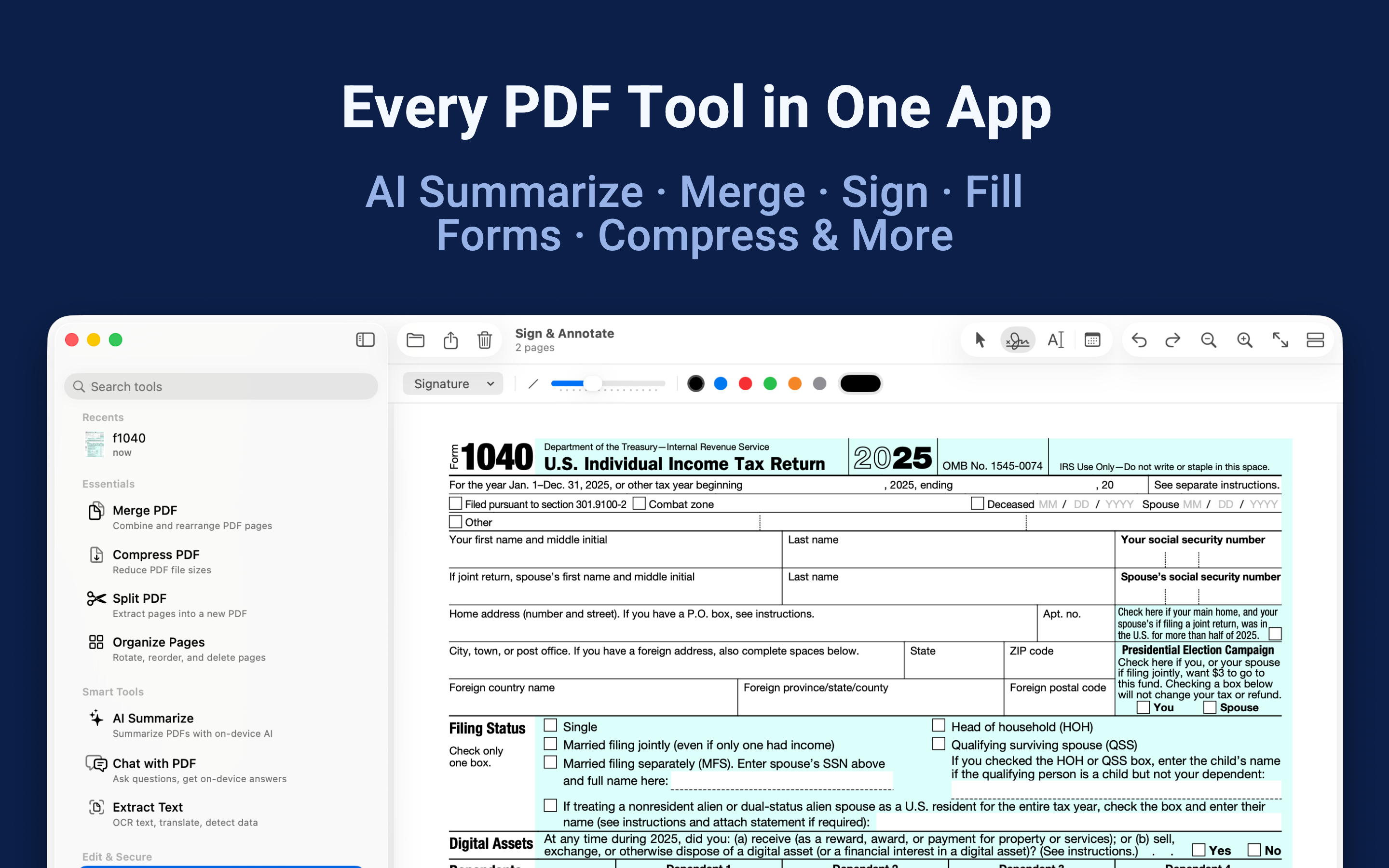Image resolution: width=1389 pixels, height=868 pixels.
Task: Choose the blue color swatch
Action: (721, 383)
